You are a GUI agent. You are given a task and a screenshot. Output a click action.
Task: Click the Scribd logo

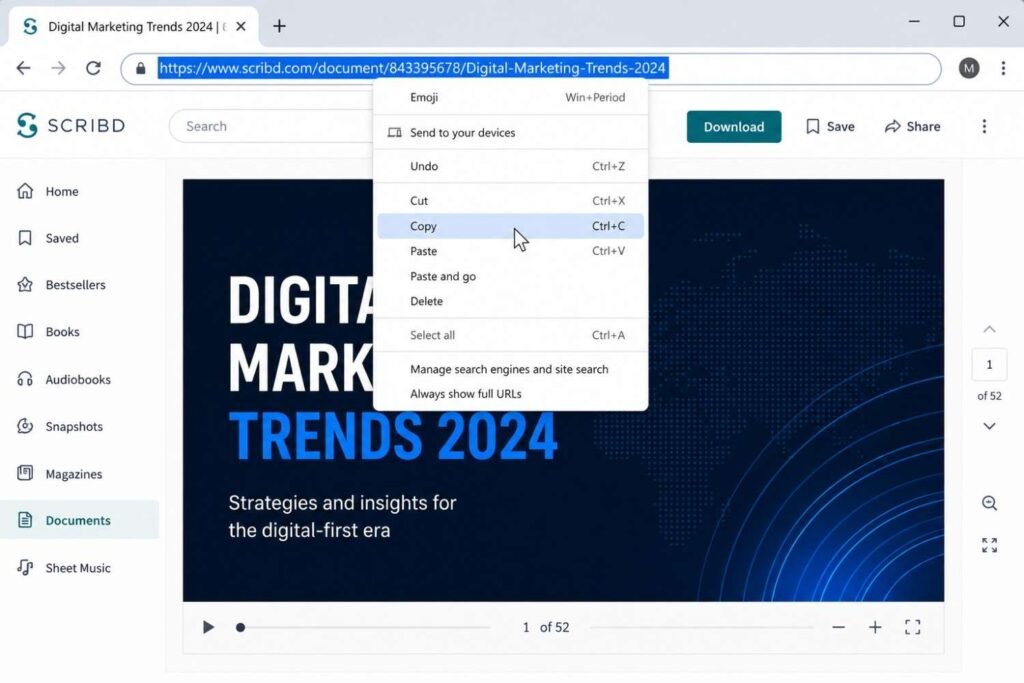(71, 125)
